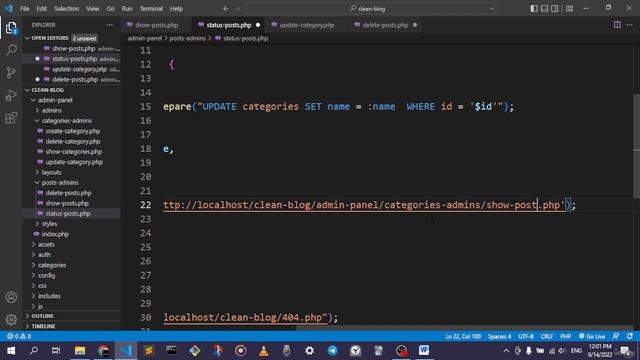Screen dimensions: 640x360
Task: Switch to the delete-posts.php tab
Action: tap(385, 25)
